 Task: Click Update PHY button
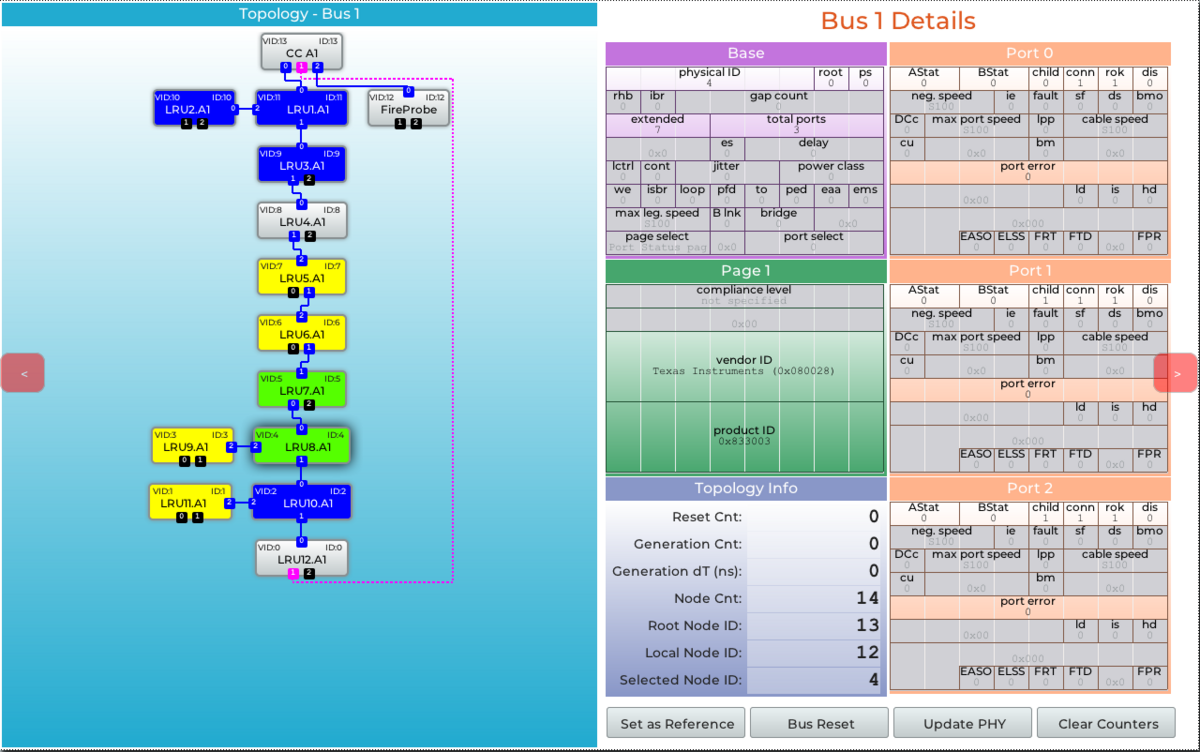coord(962,724)
